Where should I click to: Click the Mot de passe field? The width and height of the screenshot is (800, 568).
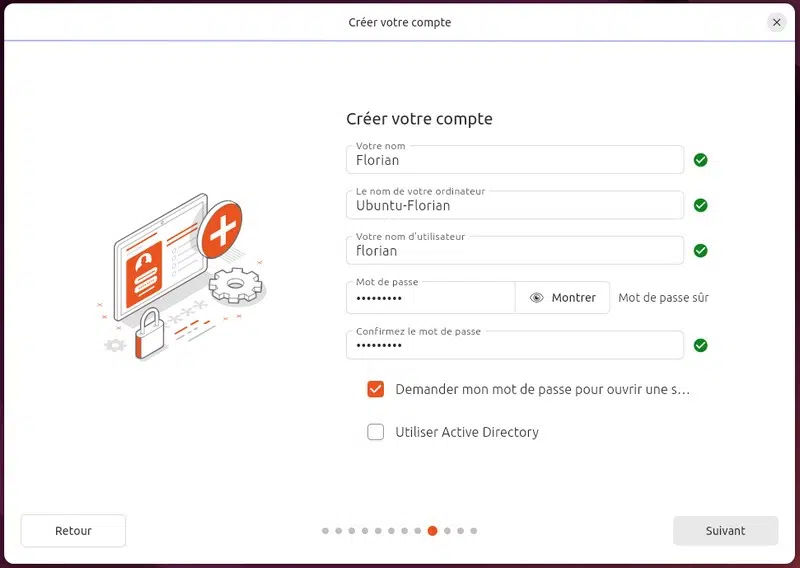pos(430,298)
